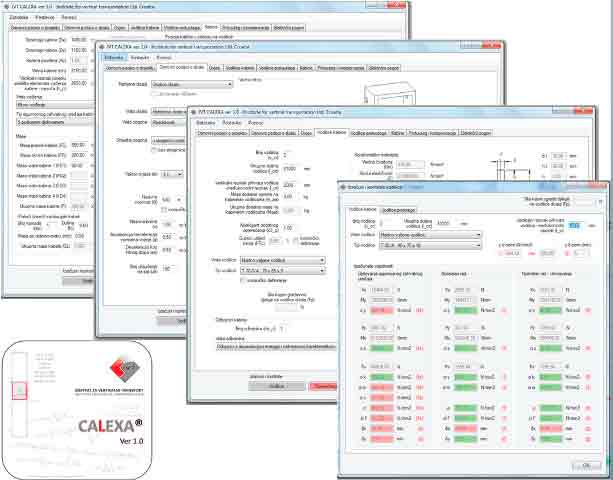Expand Vrsta vodilice dropdown in front dialog
The height and width of the screenshot is (480, 613).
(x=430, y=235)
